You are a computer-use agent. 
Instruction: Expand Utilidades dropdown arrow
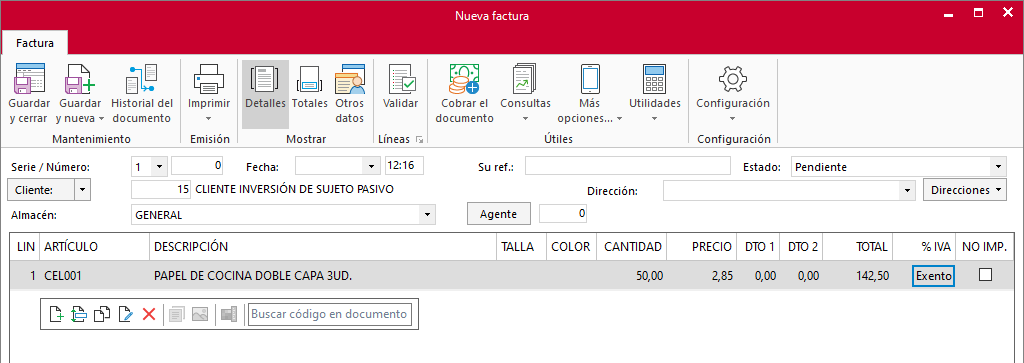654,119
